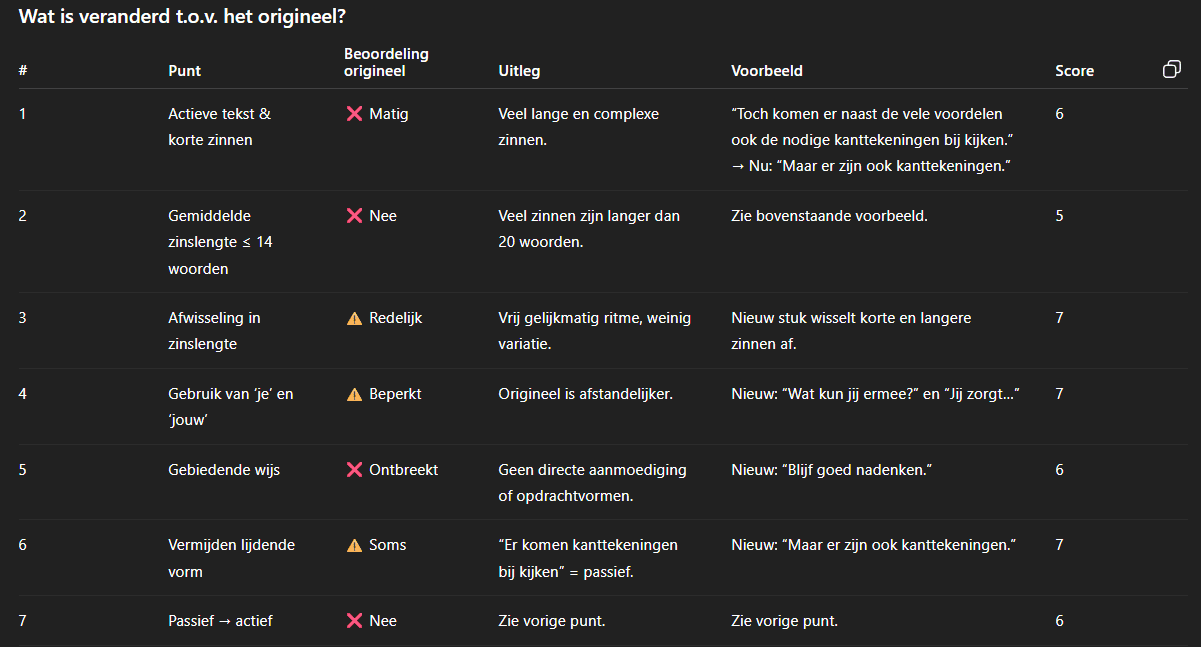Click 'Origineel is afstandelijker.' explanation cell
Screen dimensions: 1201x647
point(585,394)
